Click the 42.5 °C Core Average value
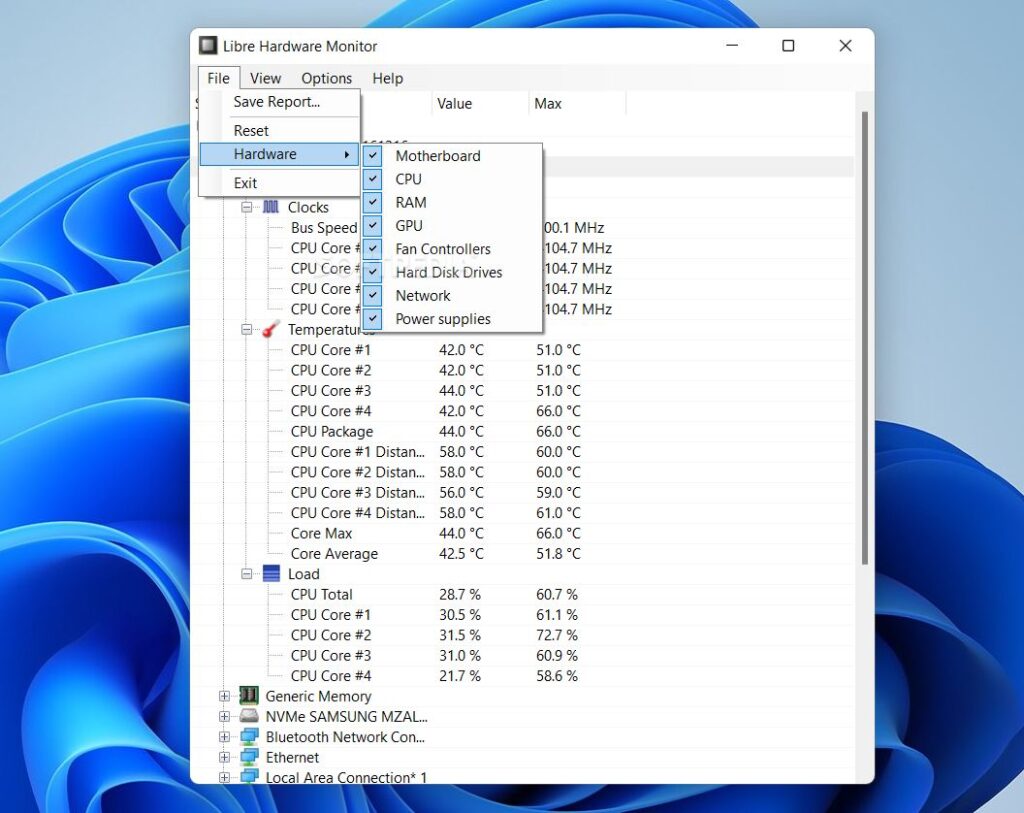Screen dimensions: 1024x813 click(461, 554)
